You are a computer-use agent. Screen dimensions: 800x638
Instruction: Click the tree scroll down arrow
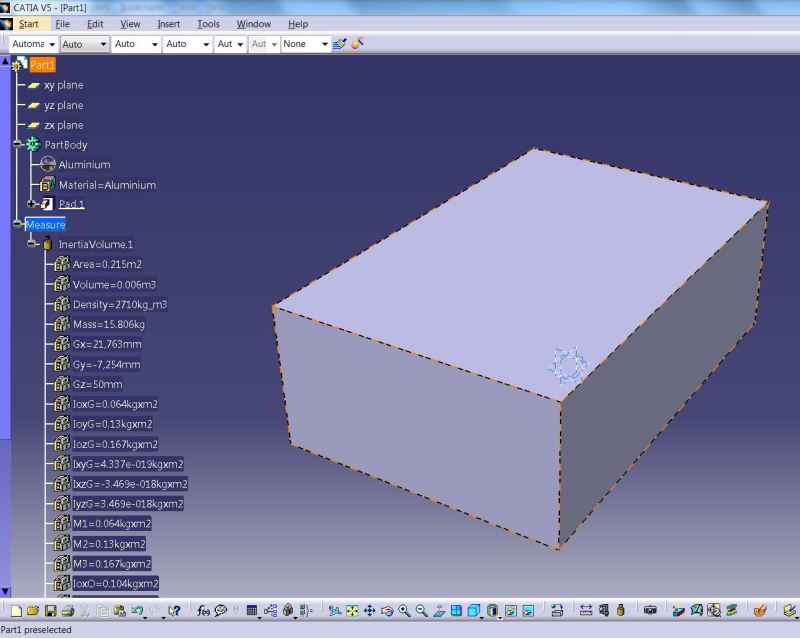5,592
